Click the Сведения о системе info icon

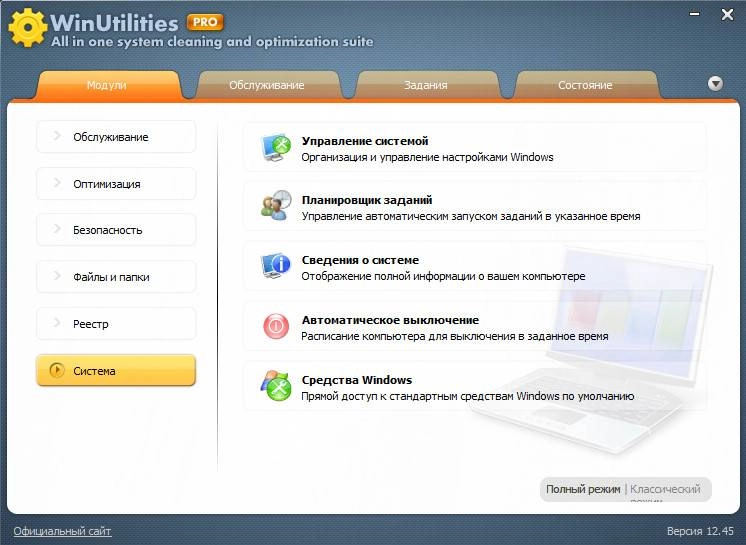click(x=276, y=265)
